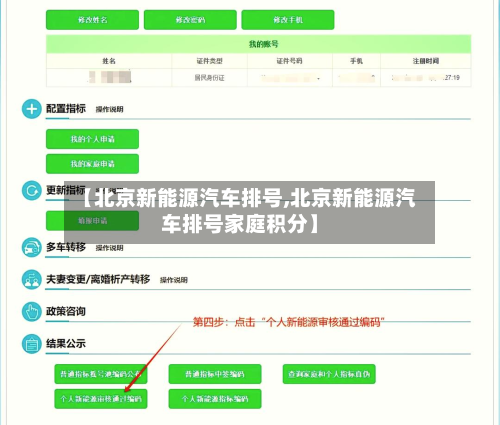Viewport: 500px width, 425px height.
Task: Click the 结果公示 section heading
Action: pos(66,343)
